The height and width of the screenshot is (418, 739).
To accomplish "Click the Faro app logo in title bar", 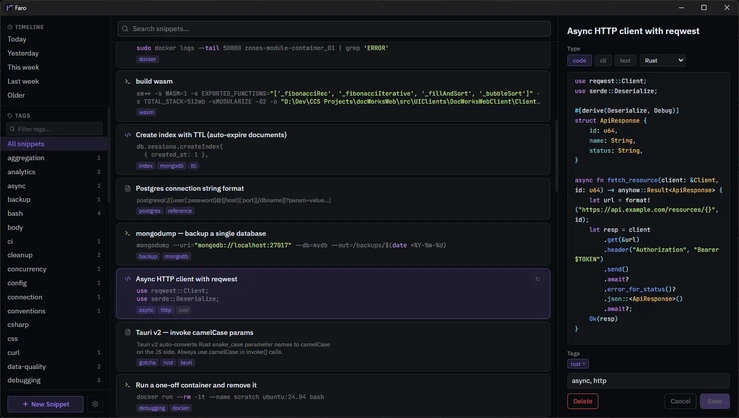I will (9, 8).
